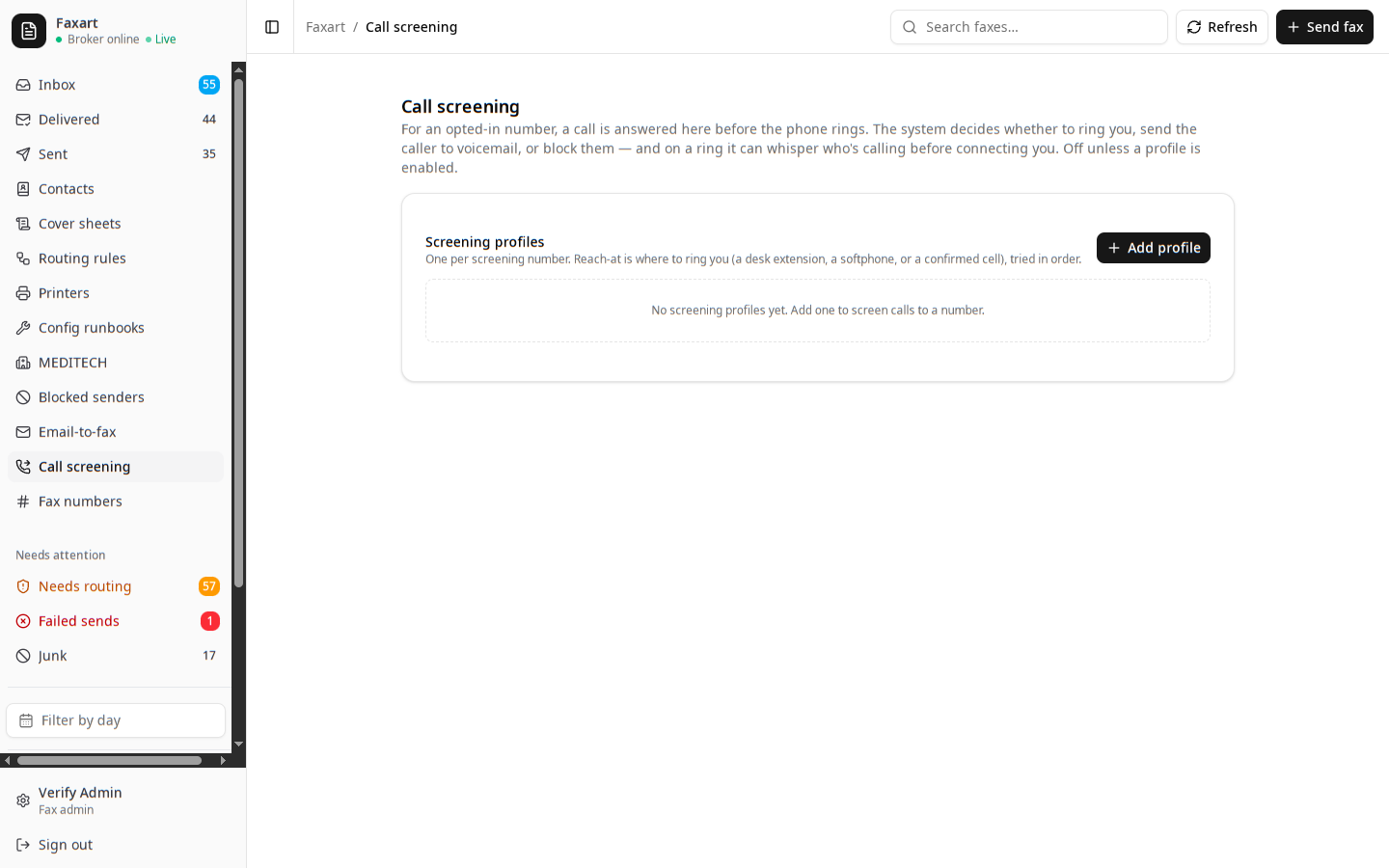Click the Faxart breadcrumb link
The width and height of the screenshot is (1389, 868).
tap(325, 27)
